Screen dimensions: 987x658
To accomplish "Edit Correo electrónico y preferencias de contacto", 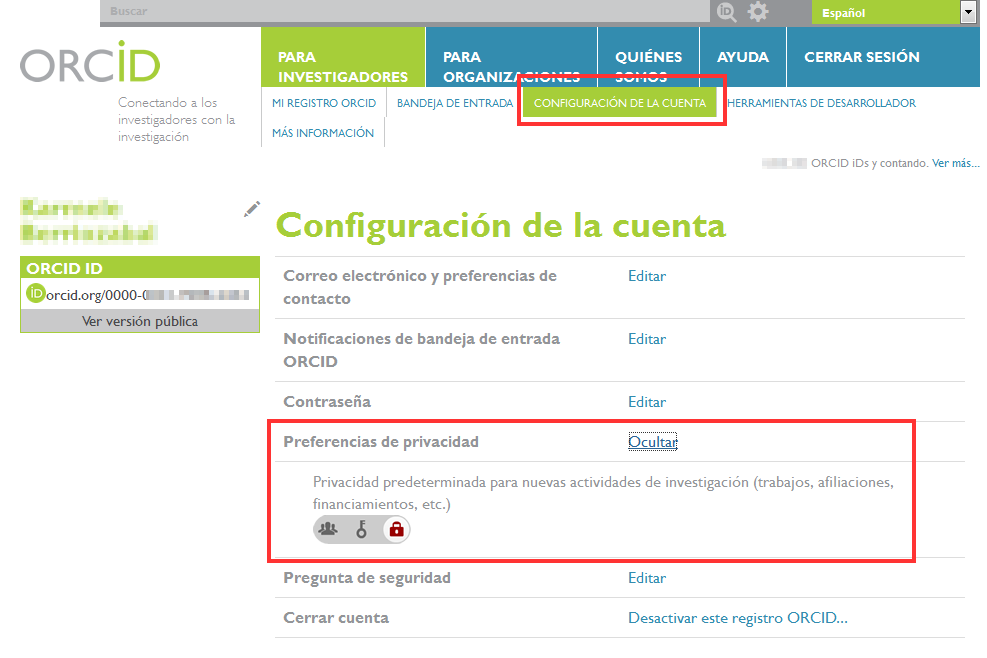I will (x=646, y=276).
